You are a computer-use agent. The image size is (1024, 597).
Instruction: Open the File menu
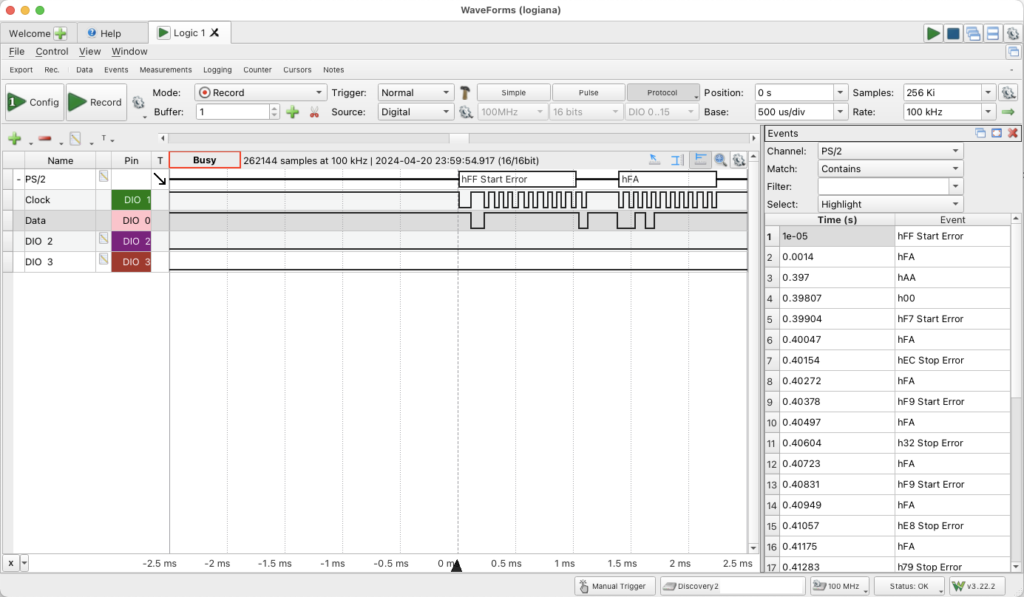(16, 52)
